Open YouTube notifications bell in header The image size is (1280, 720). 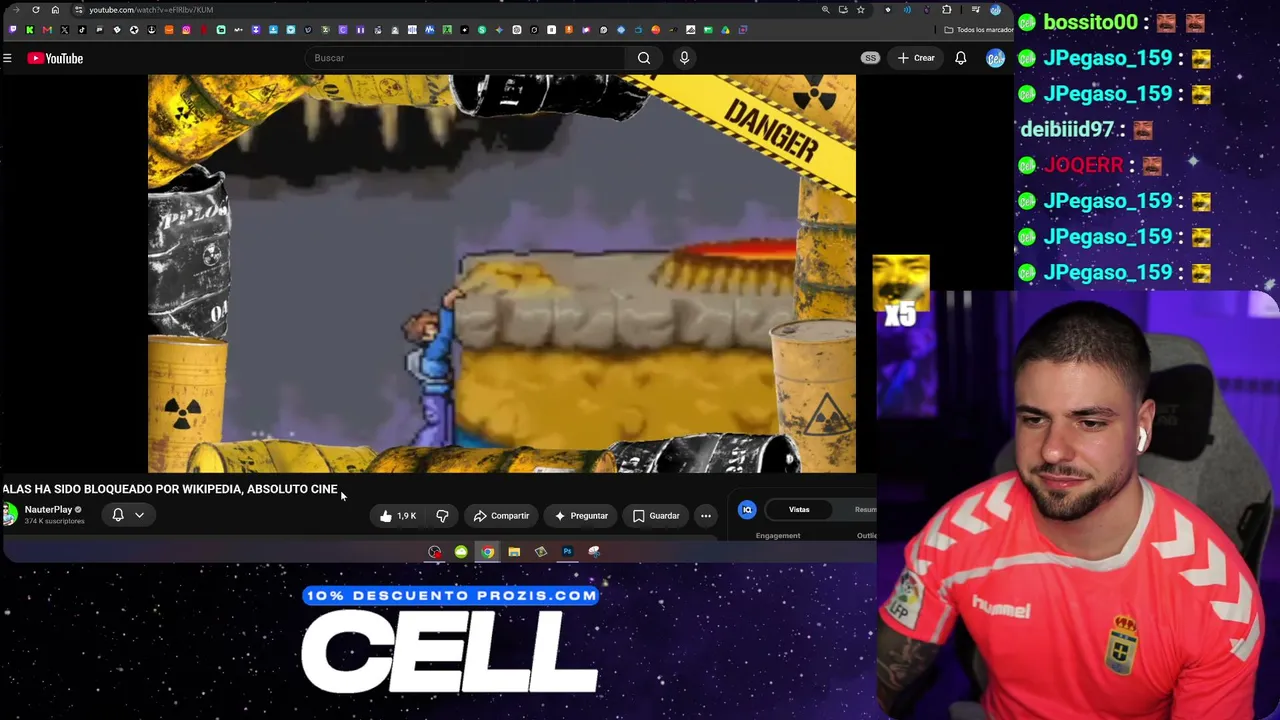pos(960,58)
